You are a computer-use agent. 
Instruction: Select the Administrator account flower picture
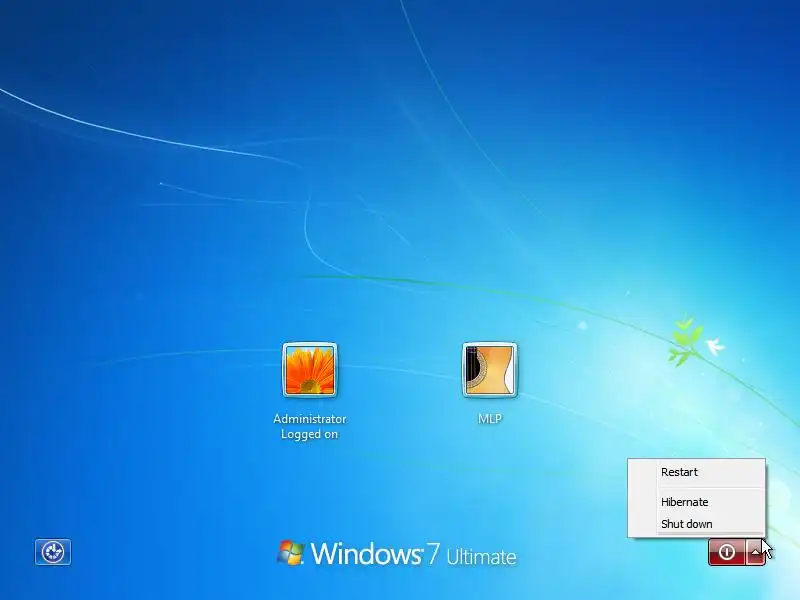[310, 370]
